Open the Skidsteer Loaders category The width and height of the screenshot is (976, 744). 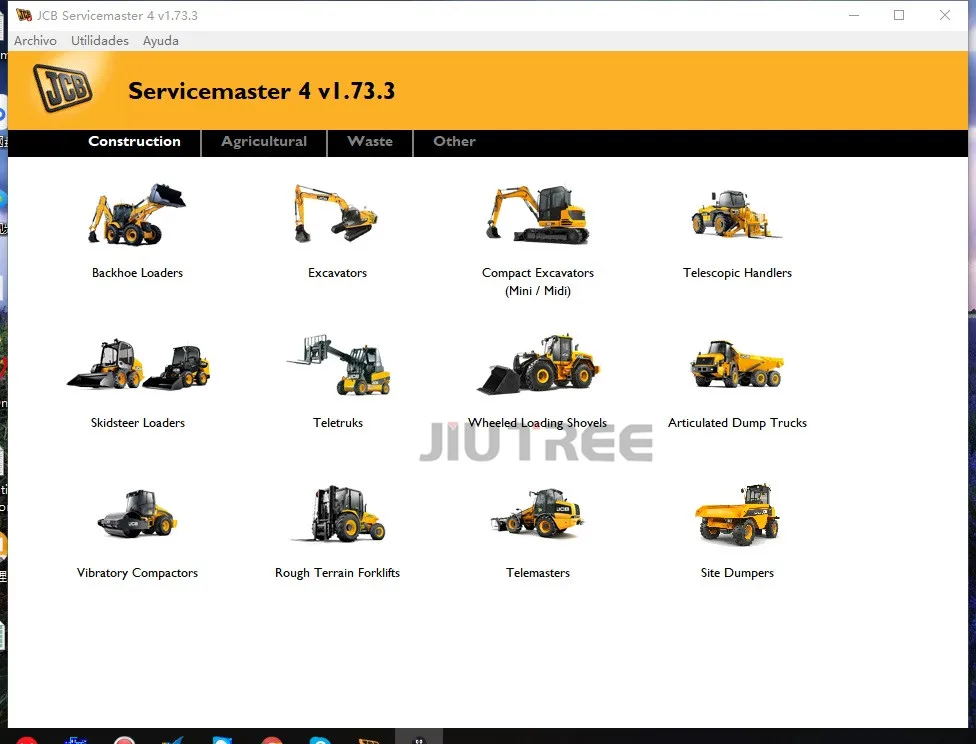pos(137,363)
